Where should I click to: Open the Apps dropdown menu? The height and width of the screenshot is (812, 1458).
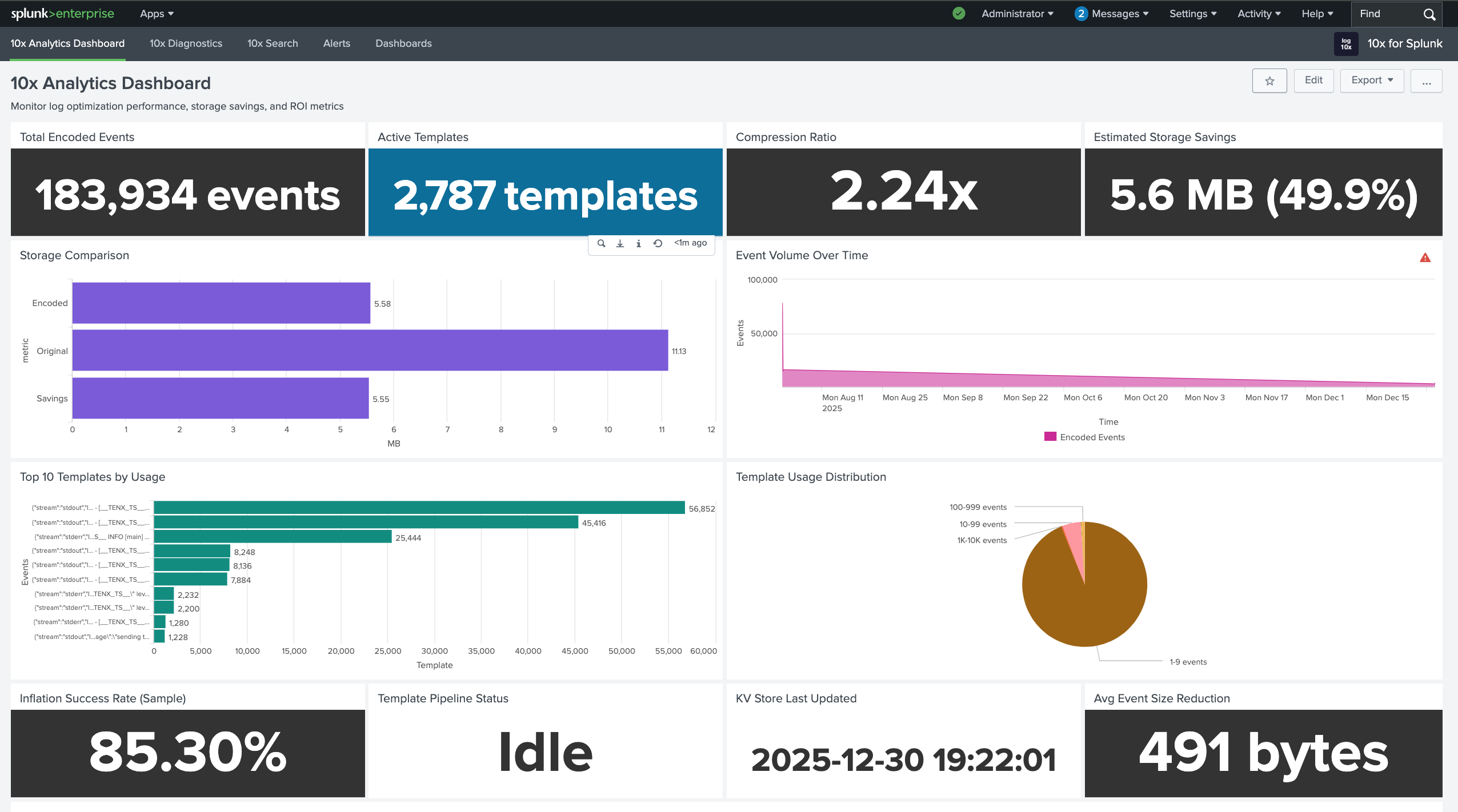point(157,14)
